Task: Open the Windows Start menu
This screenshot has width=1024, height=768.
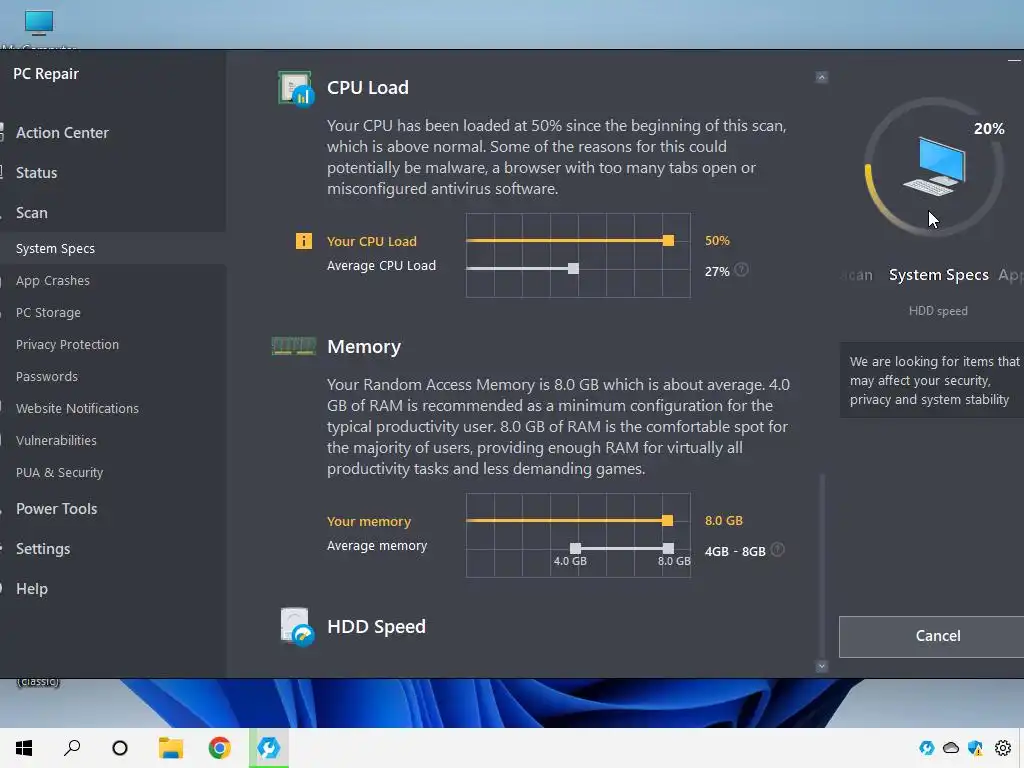Action: (24, 748)
